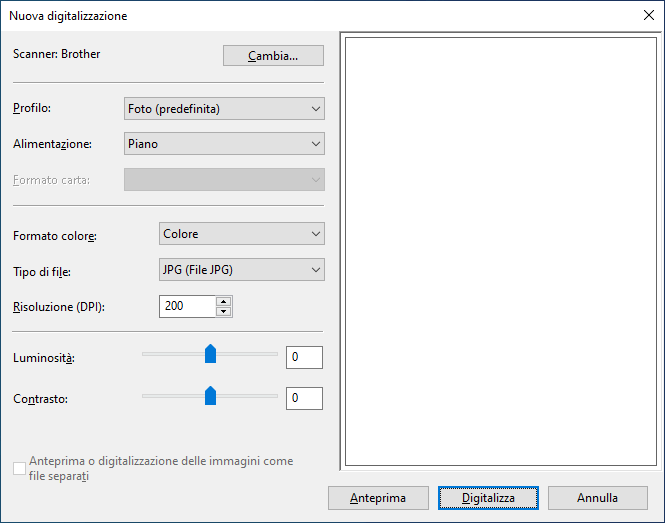Open the Profilo dropdown

click(x=224, y=108)
